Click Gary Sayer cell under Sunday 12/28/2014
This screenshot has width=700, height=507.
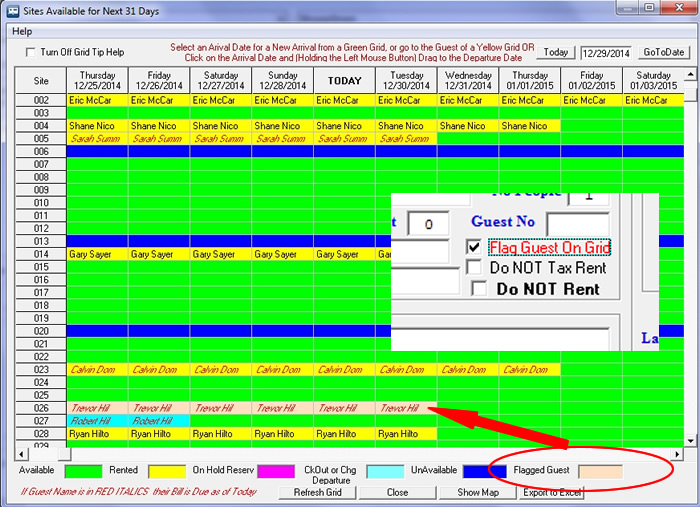pos(283,254)
